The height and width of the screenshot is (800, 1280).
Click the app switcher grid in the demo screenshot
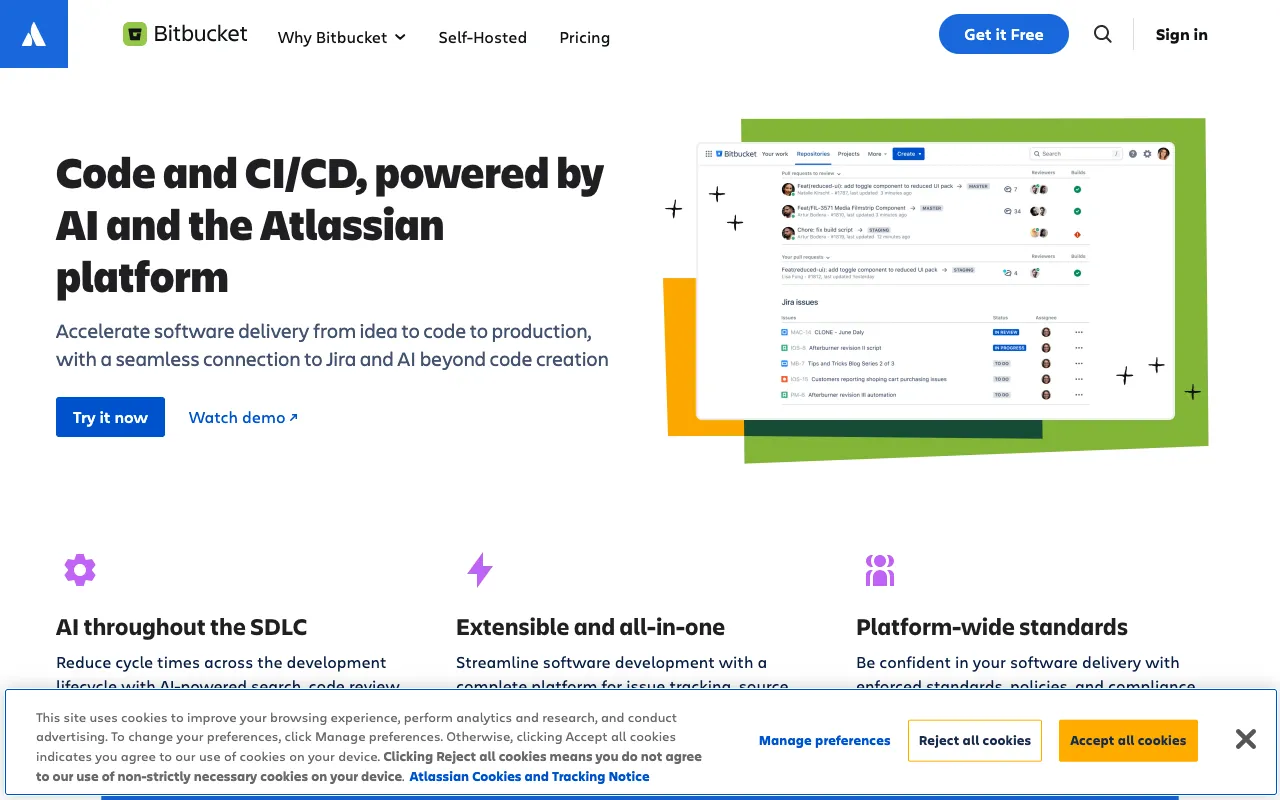pyautogui.click(x=709, y=154)
